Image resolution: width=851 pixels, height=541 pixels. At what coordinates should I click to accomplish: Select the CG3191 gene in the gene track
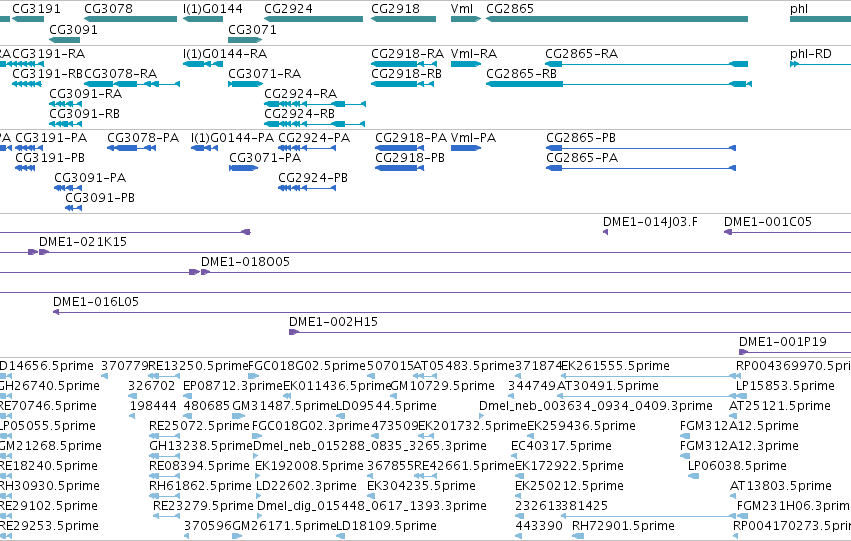tap(28, 19)
